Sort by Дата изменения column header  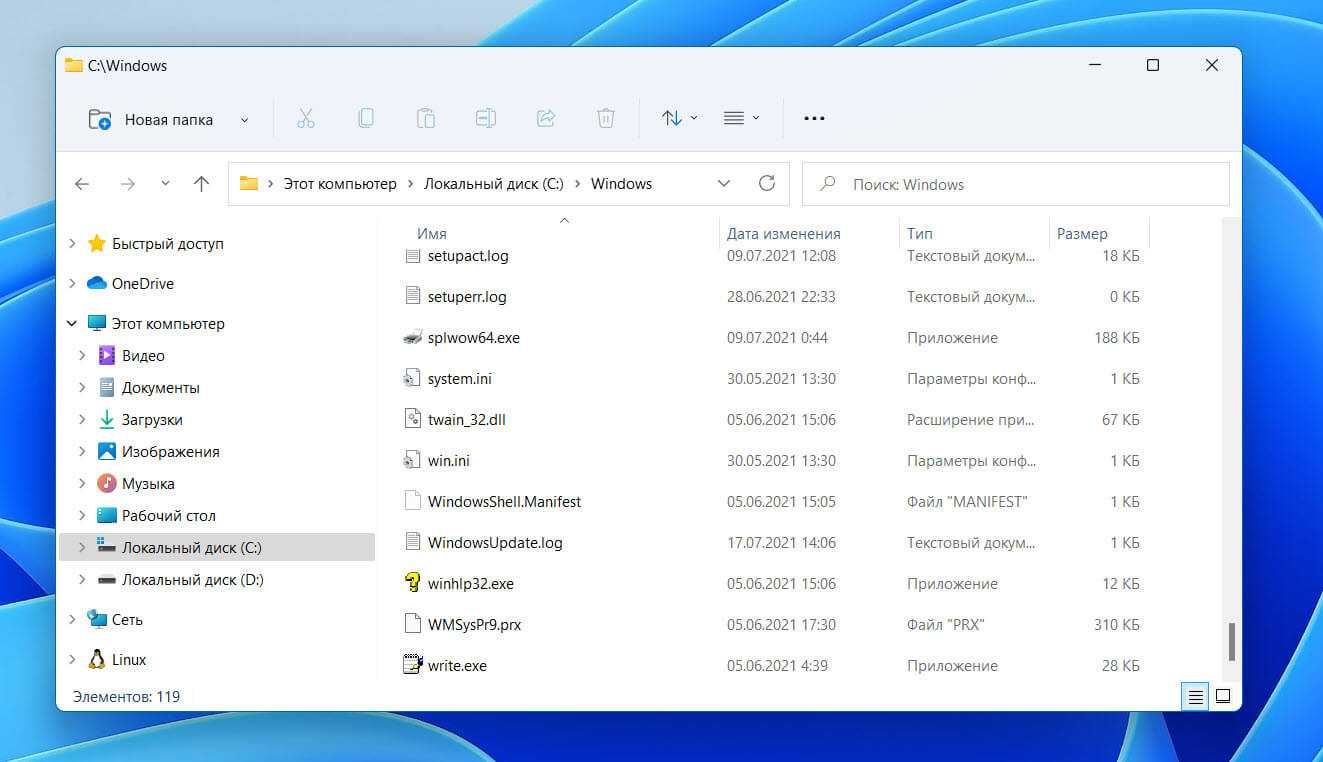tap(783, 233)
